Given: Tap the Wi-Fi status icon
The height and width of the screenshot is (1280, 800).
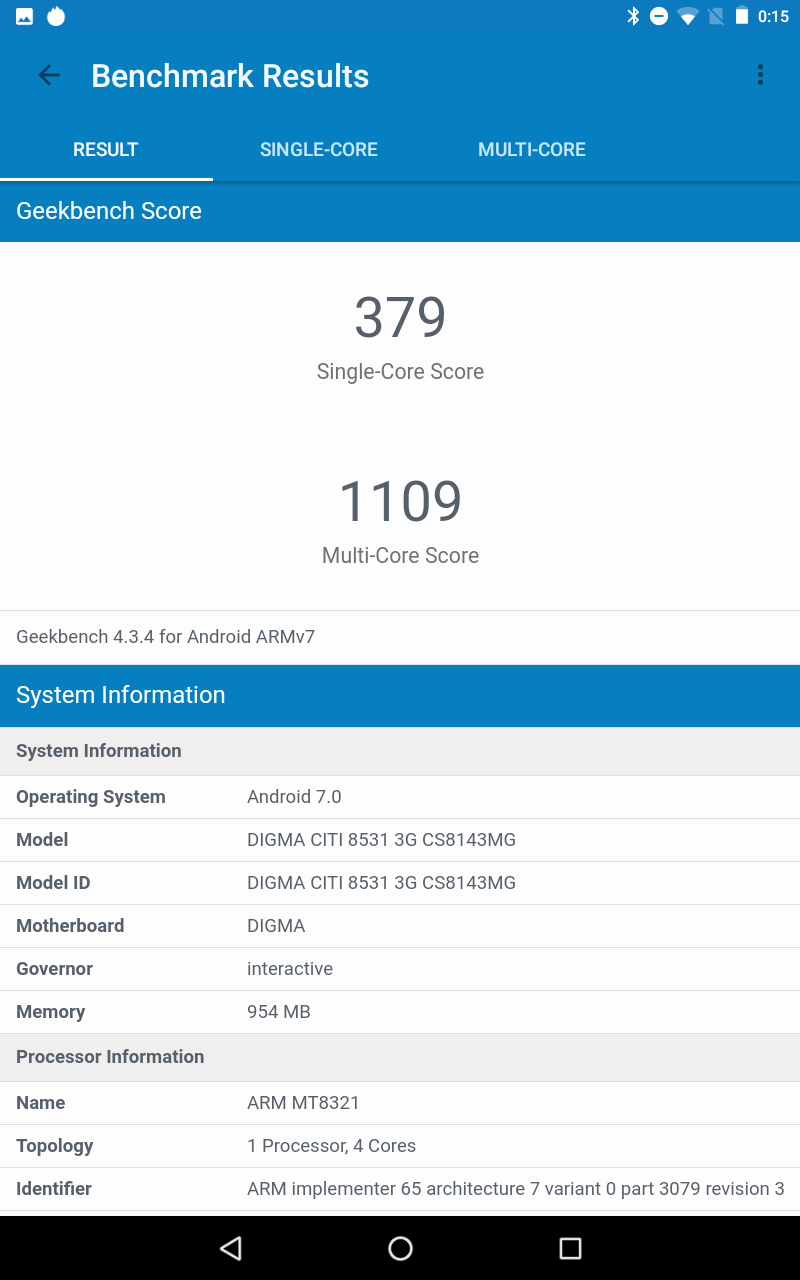Looking at the screenshot, I should pos(687,16).
